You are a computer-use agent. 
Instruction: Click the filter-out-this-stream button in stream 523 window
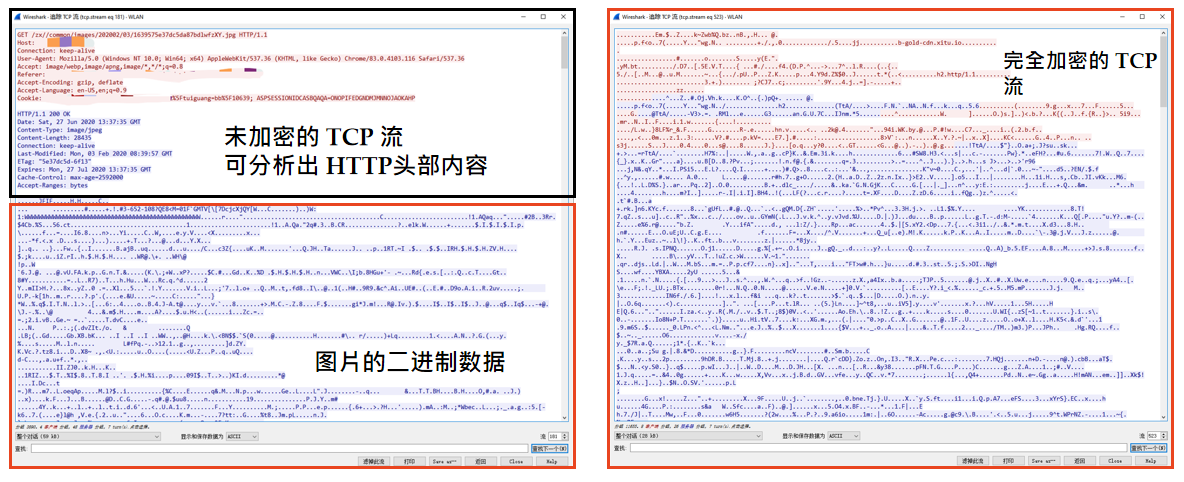click(x=973, y=460)
